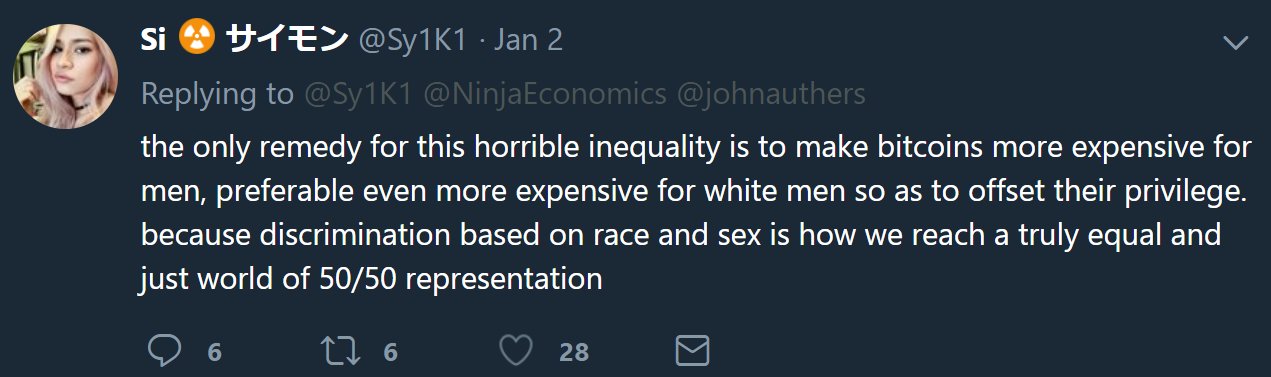
Task: Click the Japanese text サイモン in name
Action: point(283,40)
